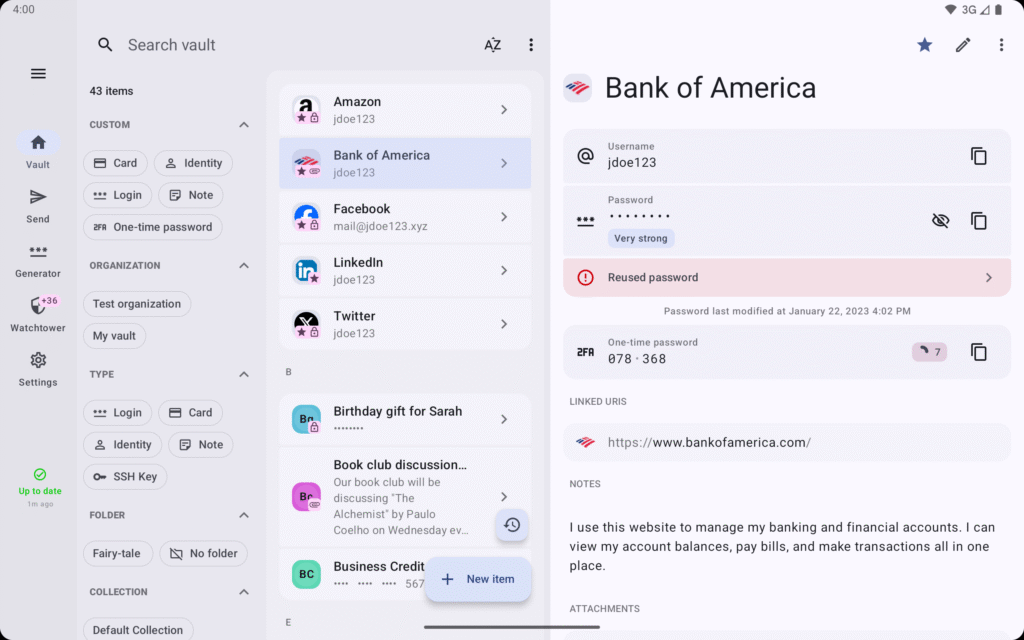This screenshot has height=640, width=1024.
Task: Unfavorite Bank of America via star icon
Action: point(924,44)
